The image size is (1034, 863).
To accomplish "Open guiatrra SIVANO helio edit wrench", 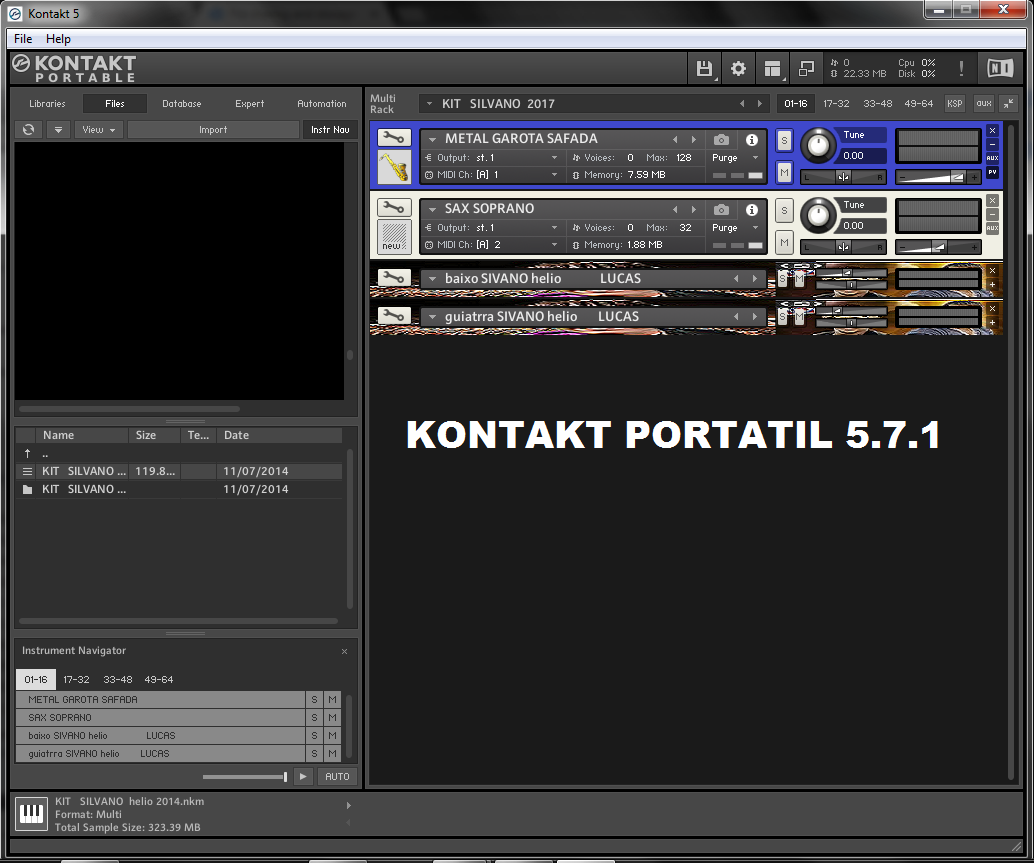I will coord(394,315).
